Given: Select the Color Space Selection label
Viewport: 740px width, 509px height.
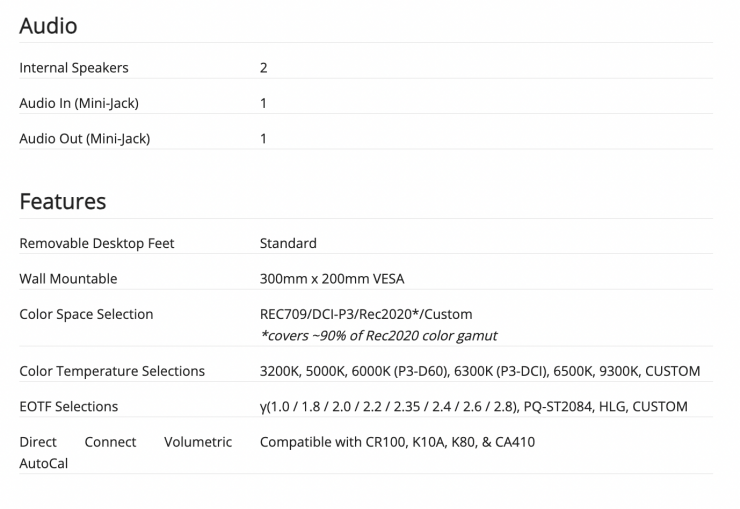Looking at the screenshot, I should [x=86, y=314].
